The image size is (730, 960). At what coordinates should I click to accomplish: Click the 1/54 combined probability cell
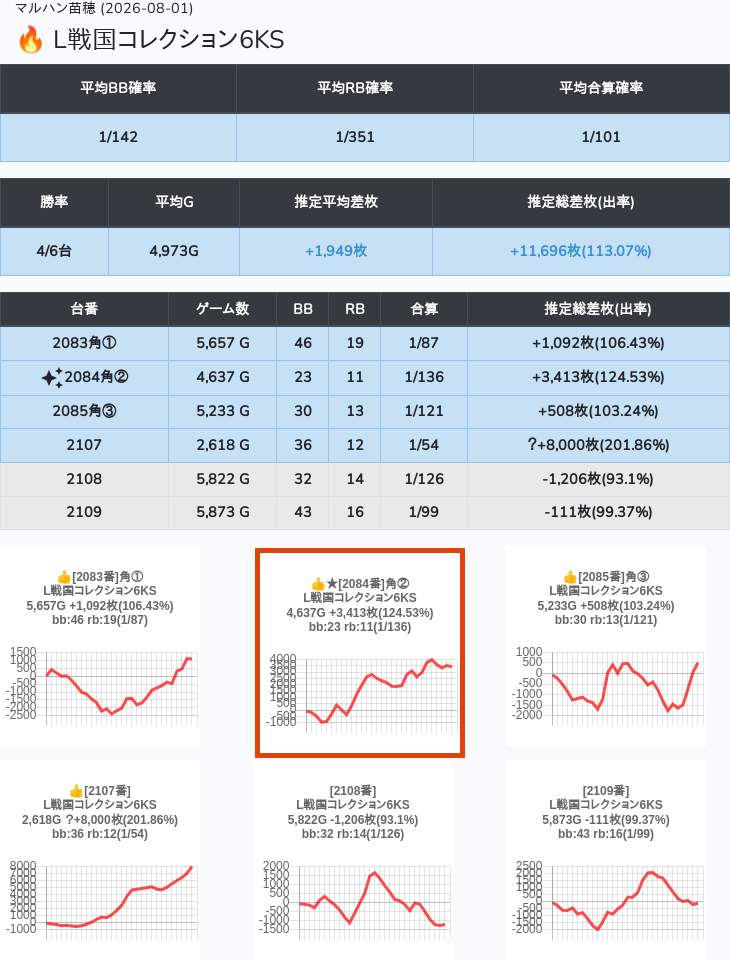point(424,445)
